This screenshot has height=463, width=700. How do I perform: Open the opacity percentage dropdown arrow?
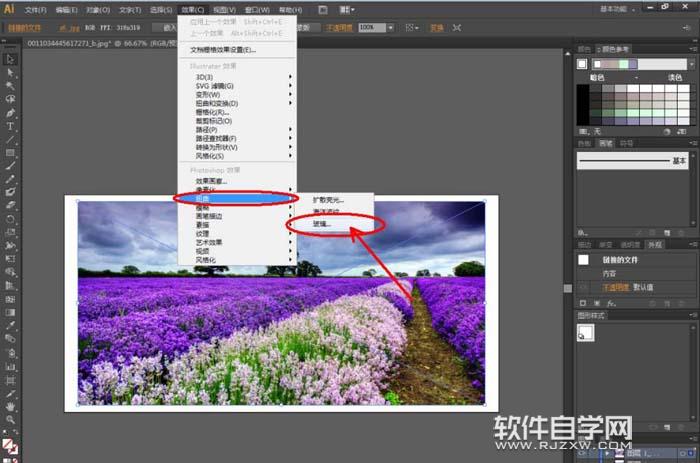click(x=391, y=28)
